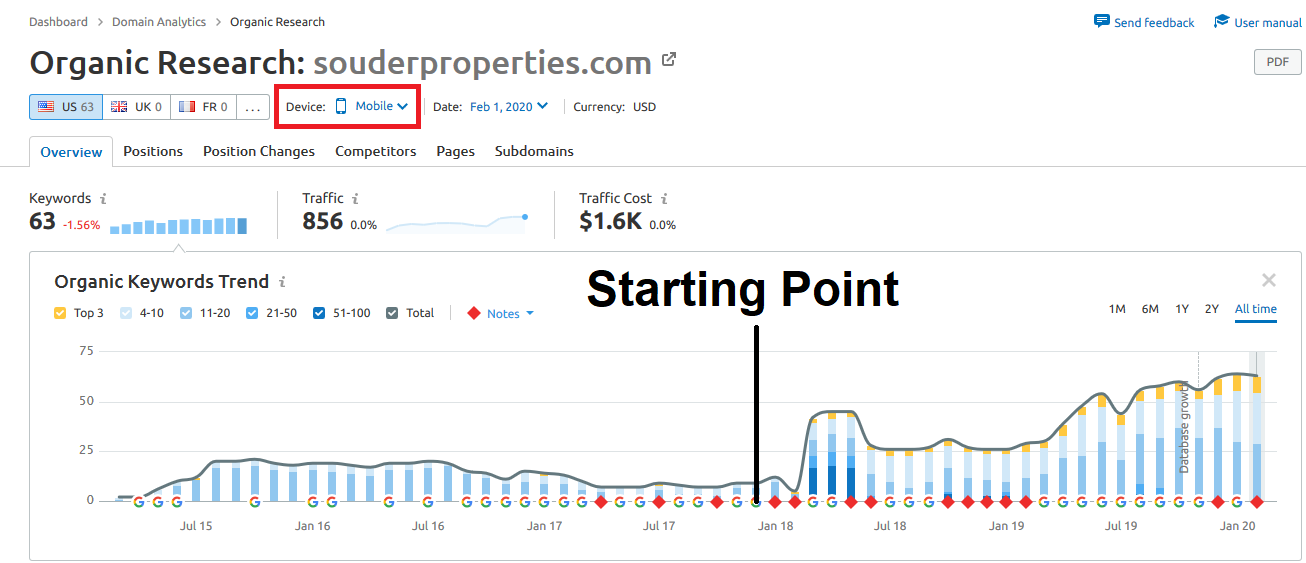This screenshot has width=1306, height=563.
Task: Click the Currency USD label
Action: (x=615, y=107)
